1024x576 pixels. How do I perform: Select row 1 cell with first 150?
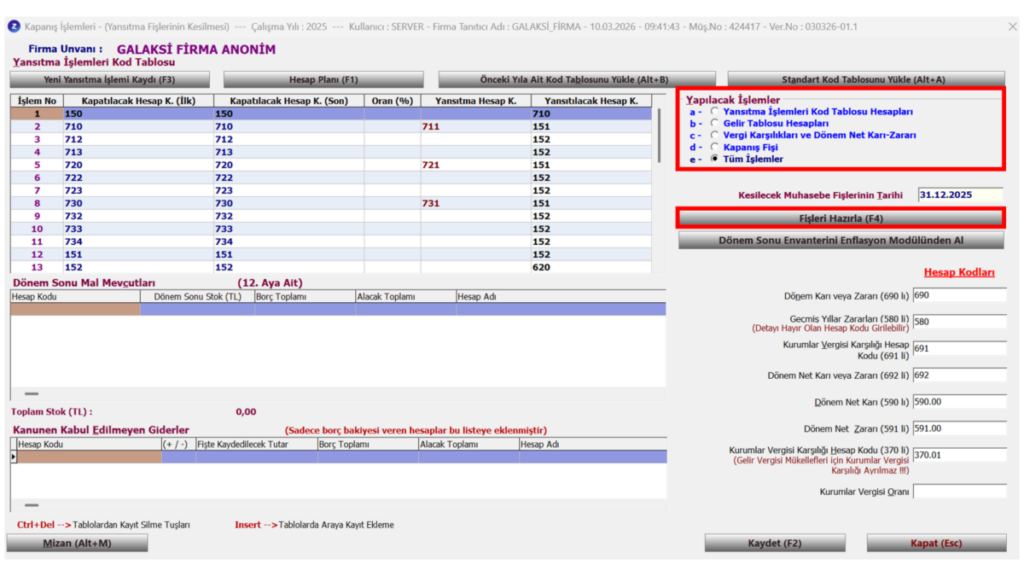tap(138, 114)
